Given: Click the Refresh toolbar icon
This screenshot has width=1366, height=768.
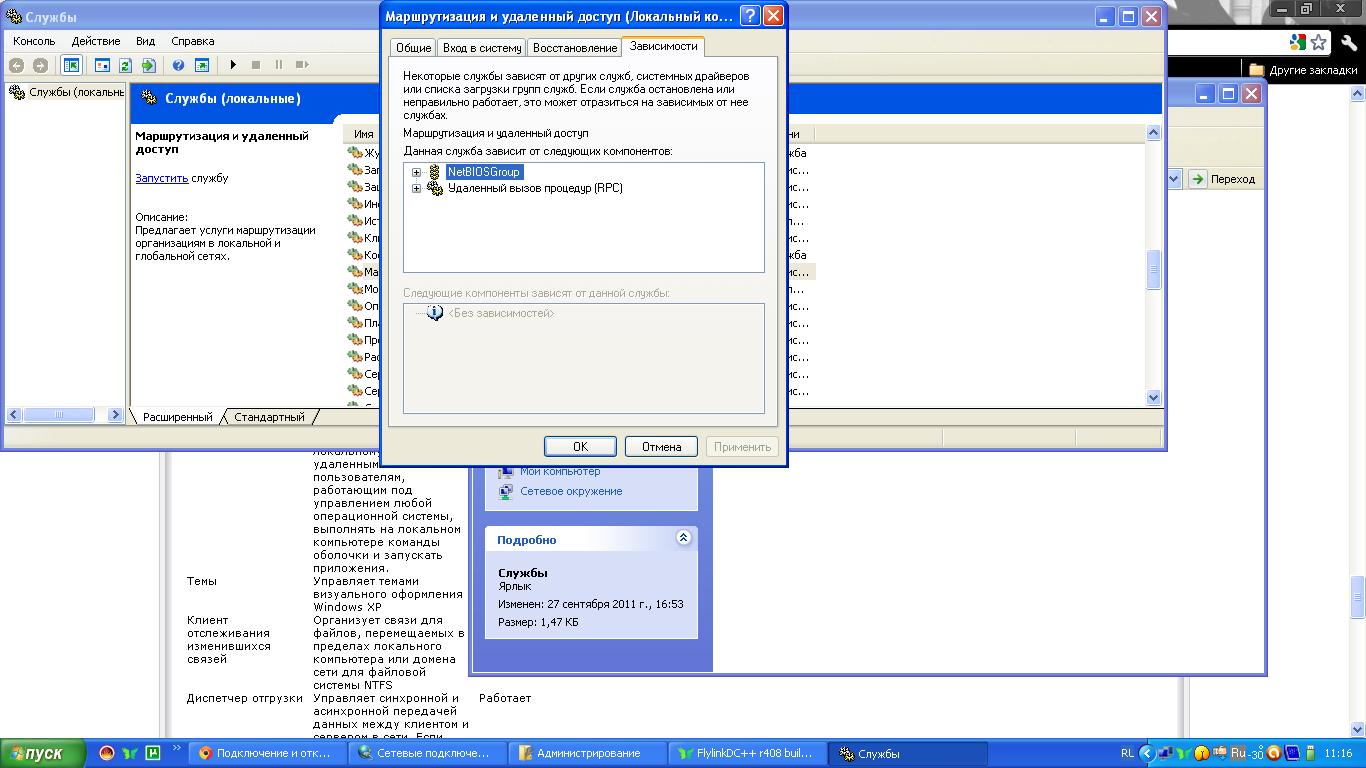Looking at the screenshot, I should tap(125, 65).
